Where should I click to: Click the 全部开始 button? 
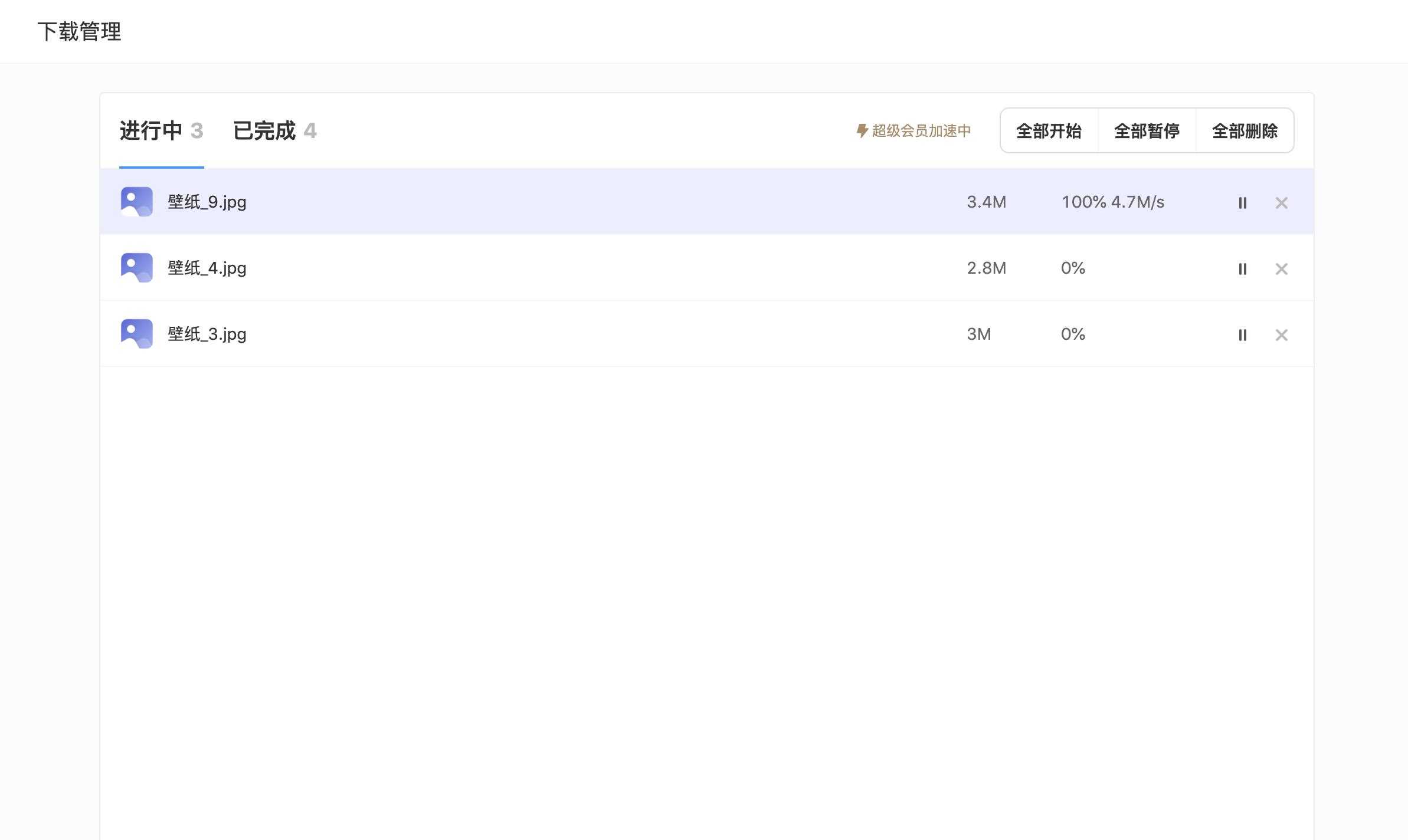pyautogui.click(x=1049, y=130)
